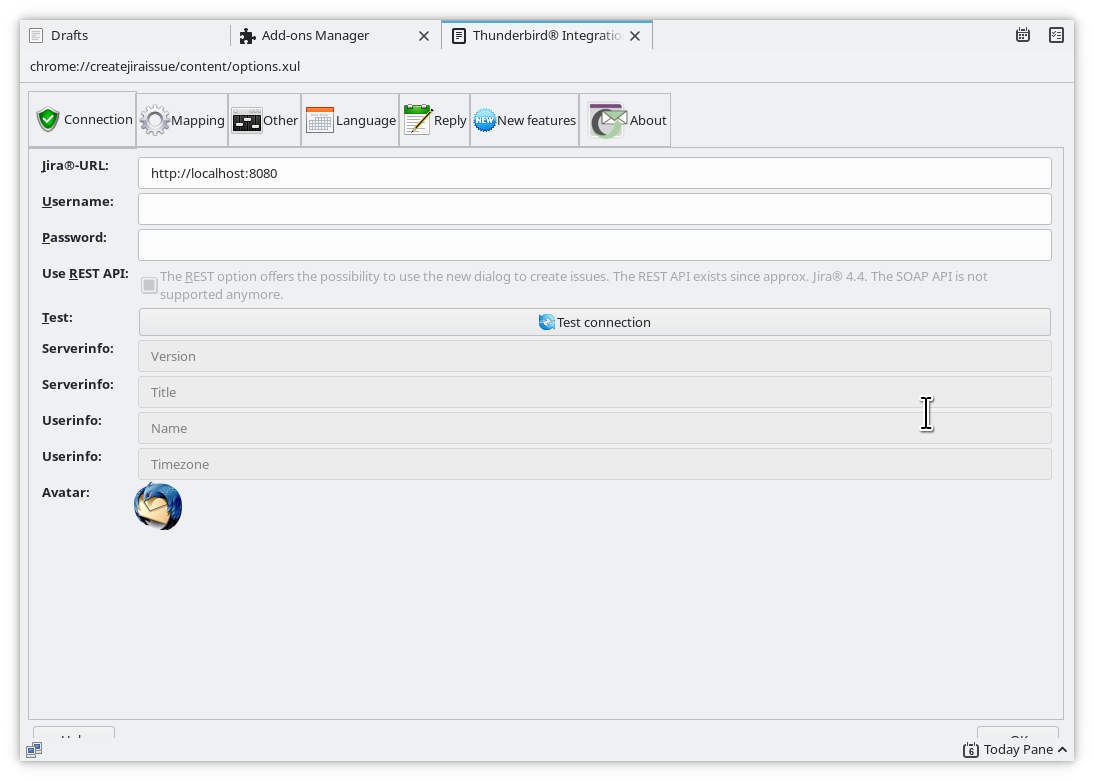Click the Thunderbird avatar image

[x=158, y=506]
